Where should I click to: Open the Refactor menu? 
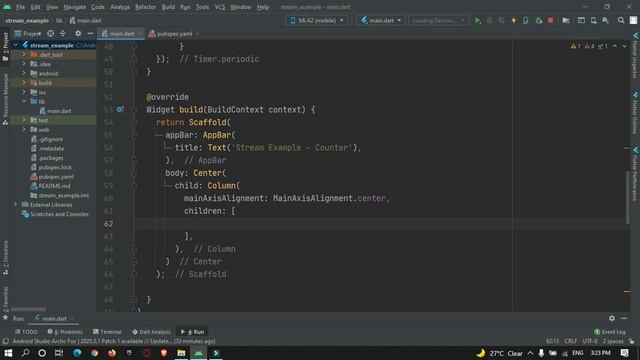[x=145, y=7]
